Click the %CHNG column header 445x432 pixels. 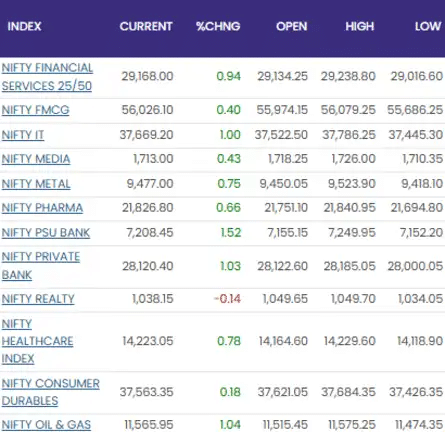218,26
